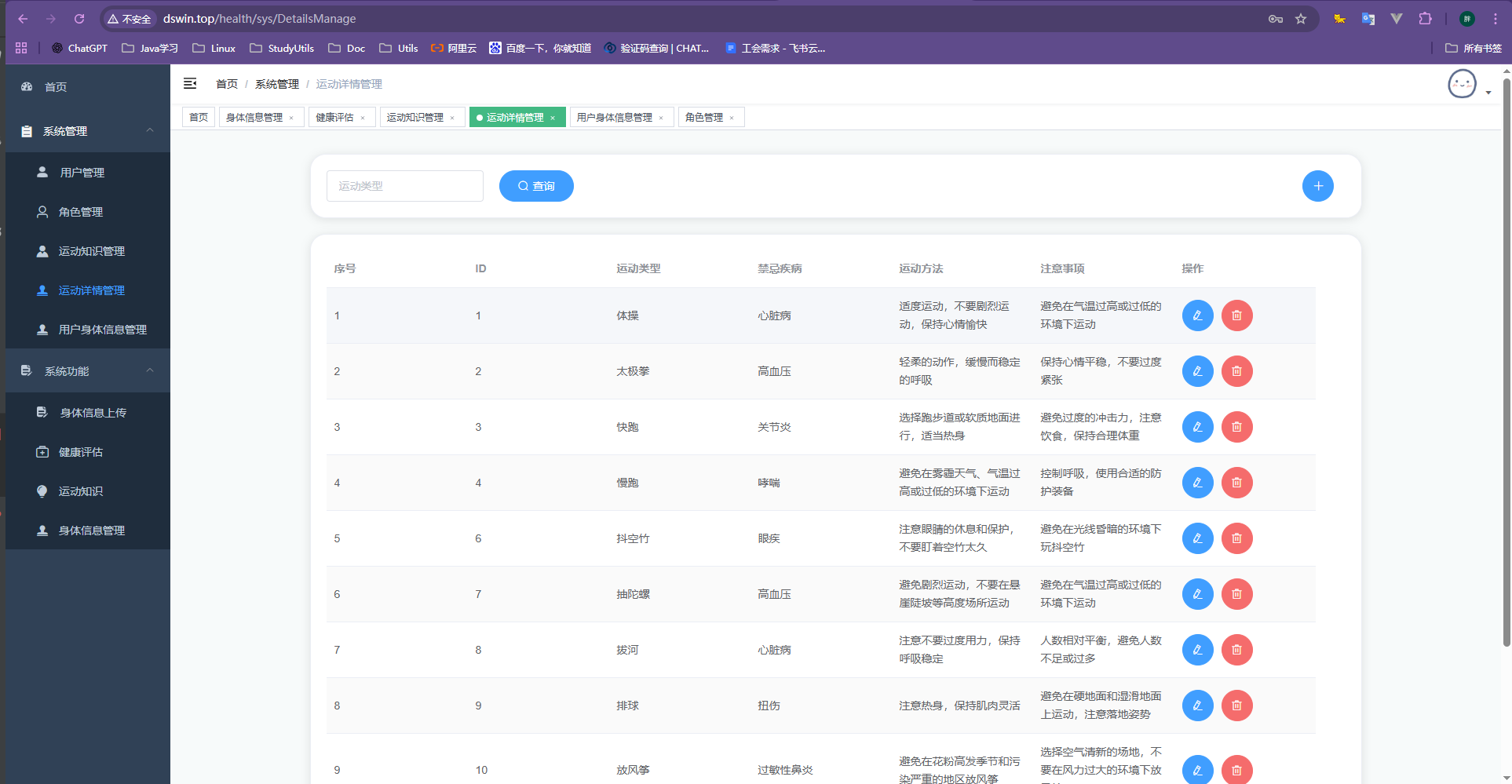1512x784 pixels.
Task: Edit the 排球 row
Action: (x=1197, y=706)
